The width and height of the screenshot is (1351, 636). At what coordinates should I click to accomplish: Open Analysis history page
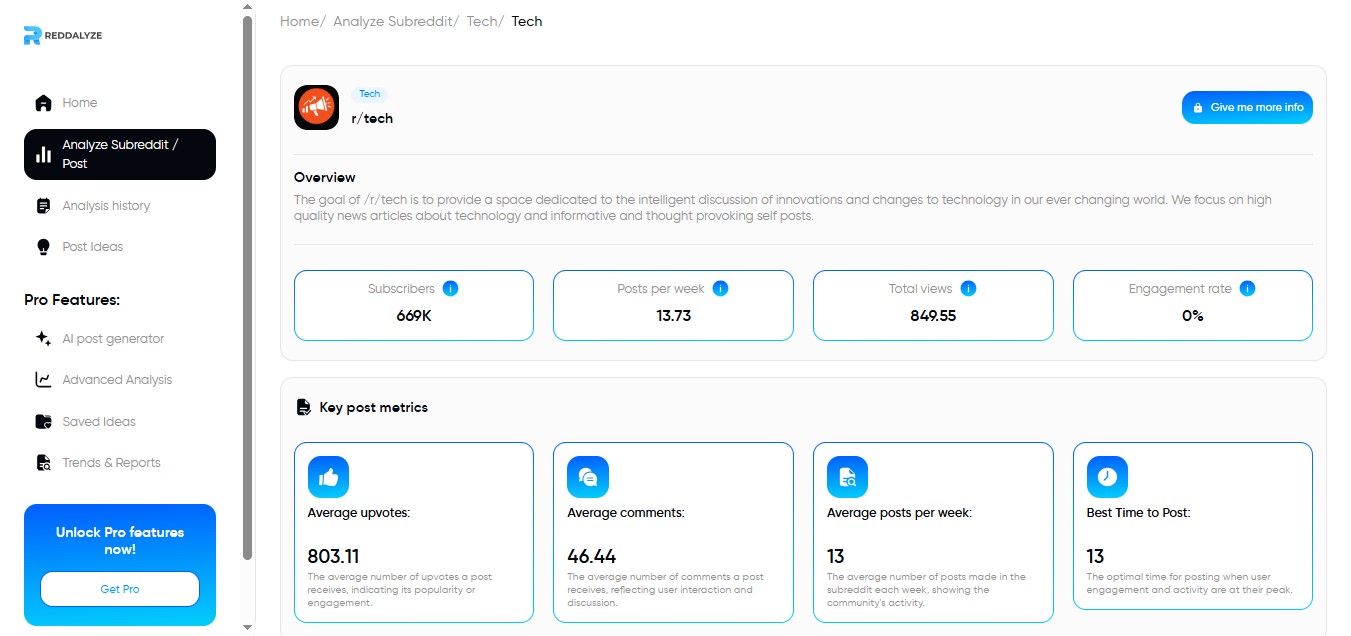105,206
